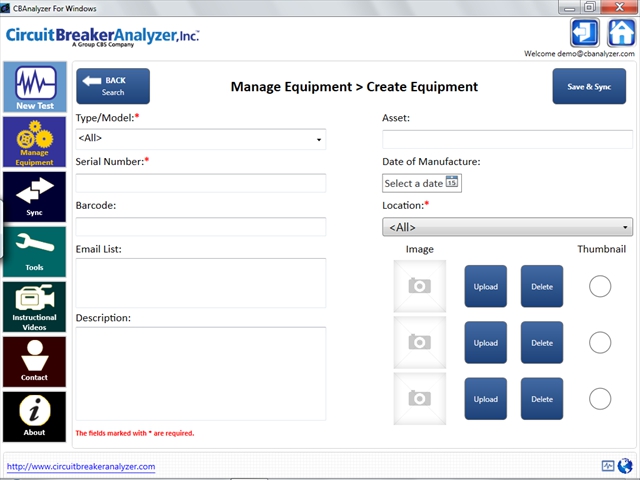Click the Email List text area
This screenshot has height=480, width=640.
(x=201, y=283)
